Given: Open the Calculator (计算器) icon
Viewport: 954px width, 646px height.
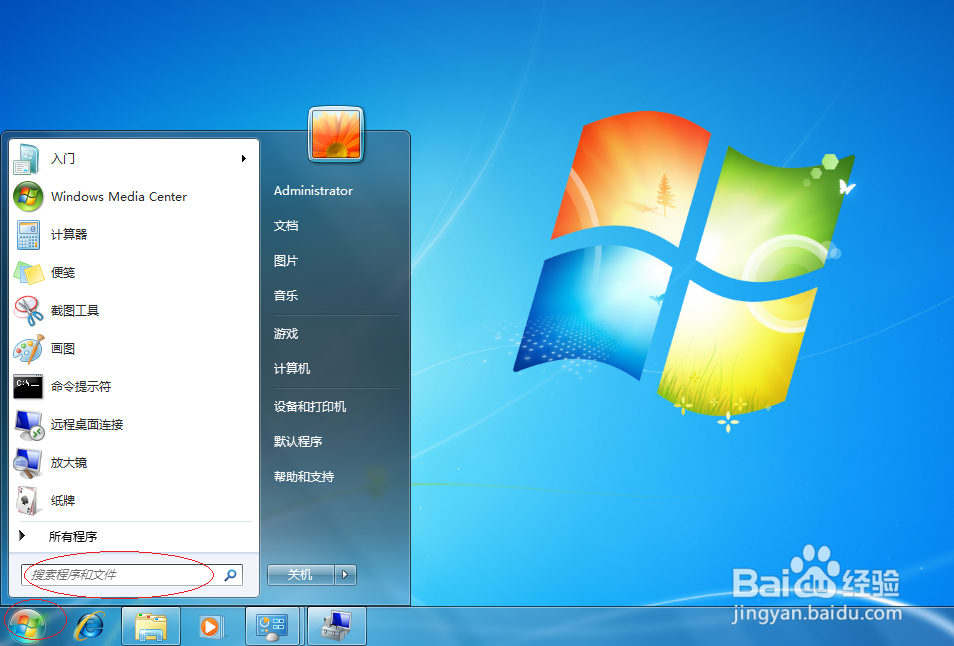Looking at the screenshot, I should click(28, 235).
